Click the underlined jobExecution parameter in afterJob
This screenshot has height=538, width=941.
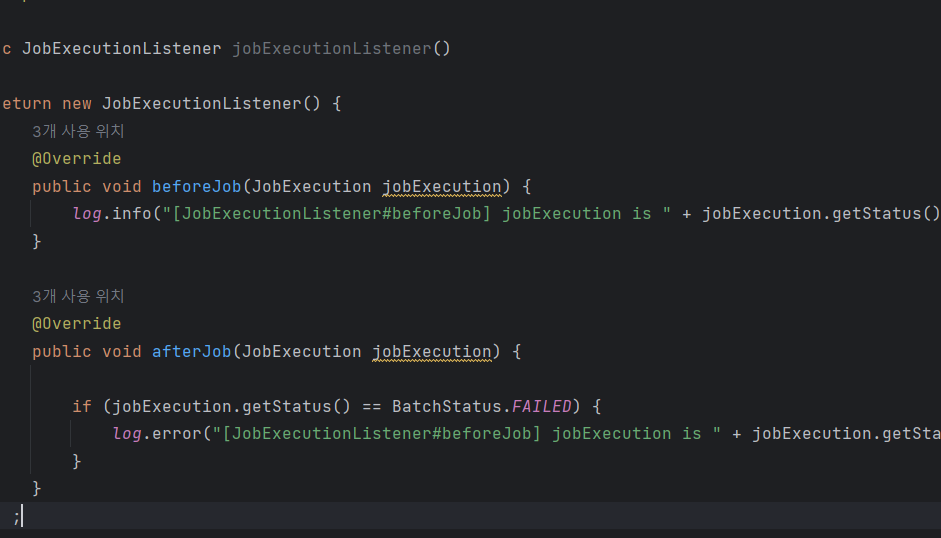click(431, 352)
